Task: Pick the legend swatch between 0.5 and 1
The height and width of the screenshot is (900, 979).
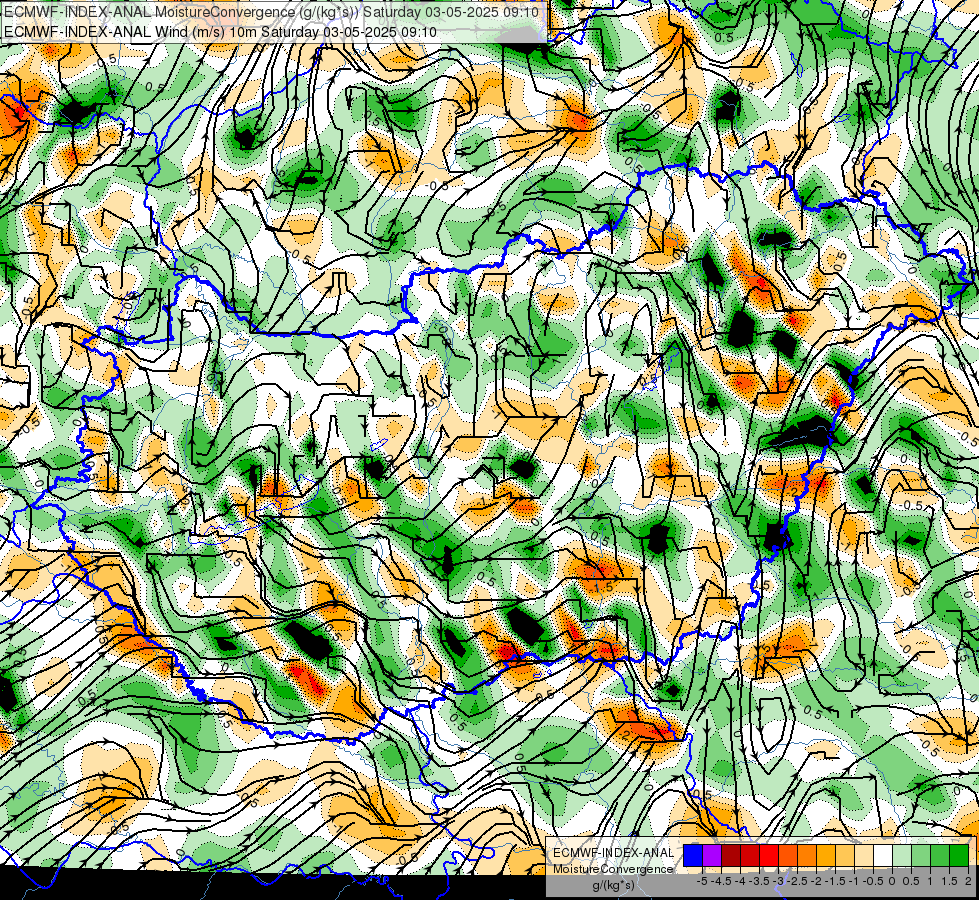Action: click(921, 855)
